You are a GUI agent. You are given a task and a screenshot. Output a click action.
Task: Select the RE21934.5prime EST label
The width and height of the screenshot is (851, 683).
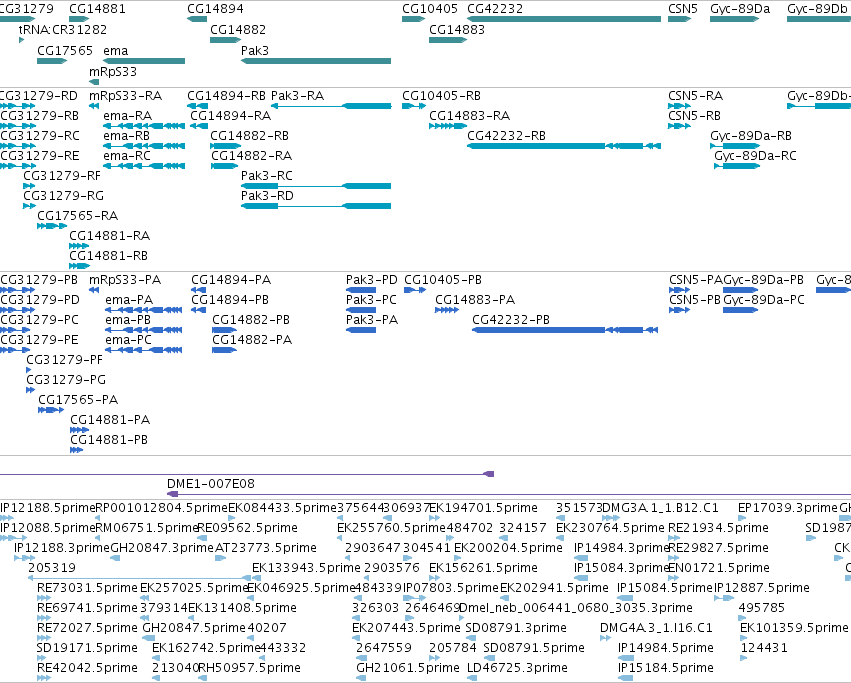[719, 528]
